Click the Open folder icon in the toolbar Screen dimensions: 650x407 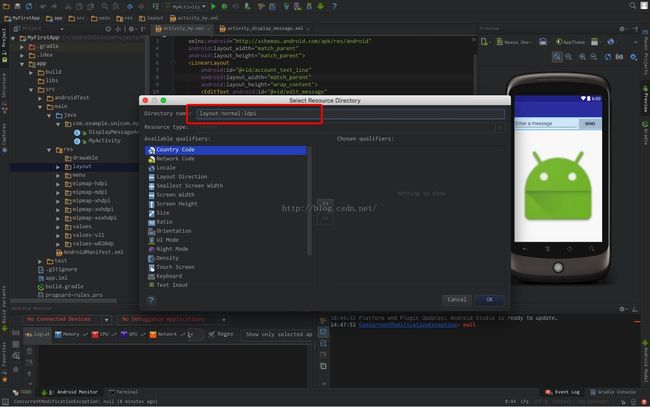tap(6, 6)
